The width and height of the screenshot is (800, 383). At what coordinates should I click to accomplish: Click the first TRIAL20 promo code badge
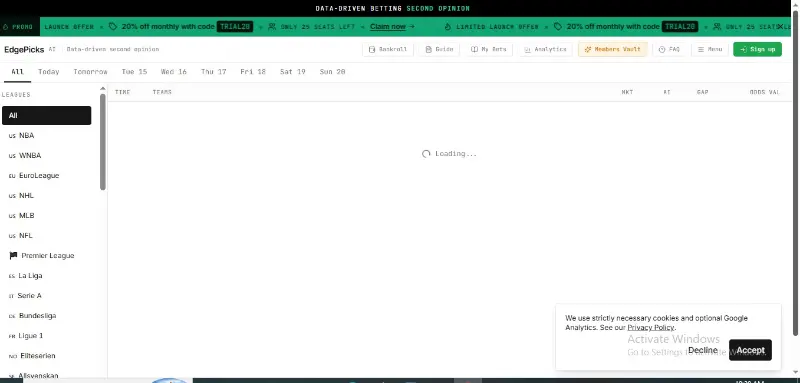point(235,27)
